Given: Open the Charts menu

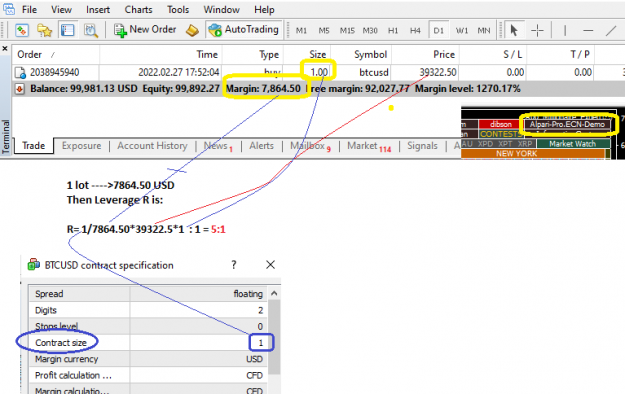Looking at the screenshot, I should [138, 10].
